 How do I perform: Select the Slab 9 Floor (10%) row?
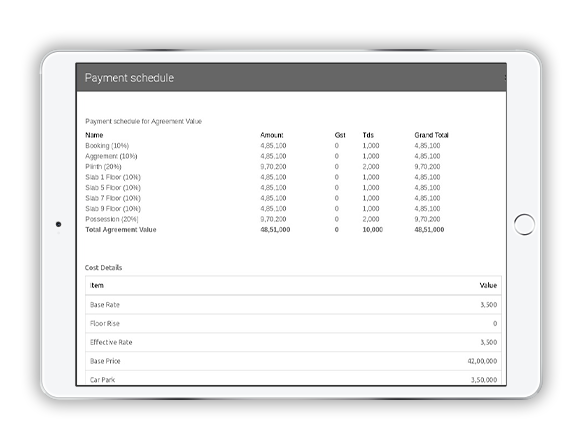coord(266,209)
